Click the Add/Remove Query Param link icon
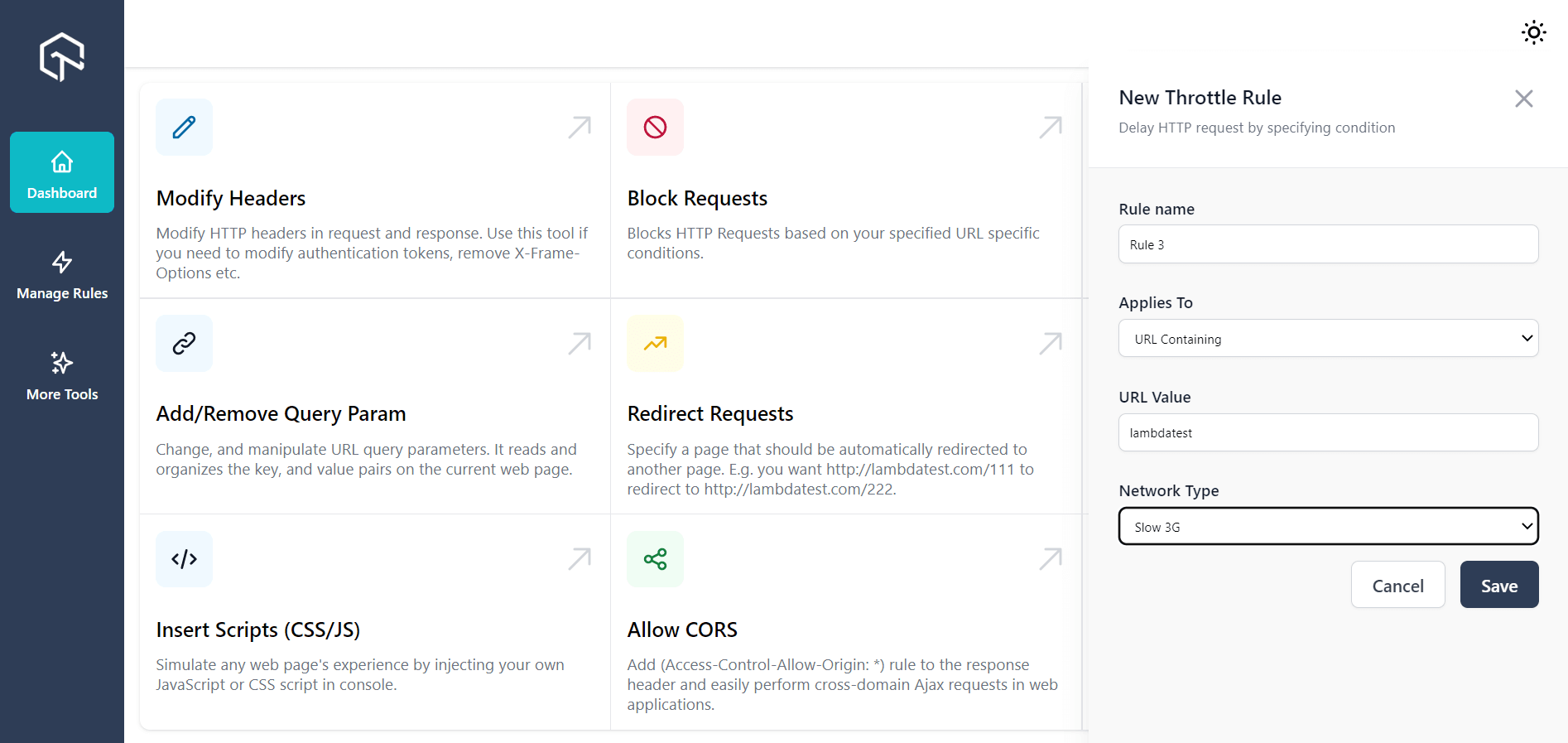 (x=184, y=343)
